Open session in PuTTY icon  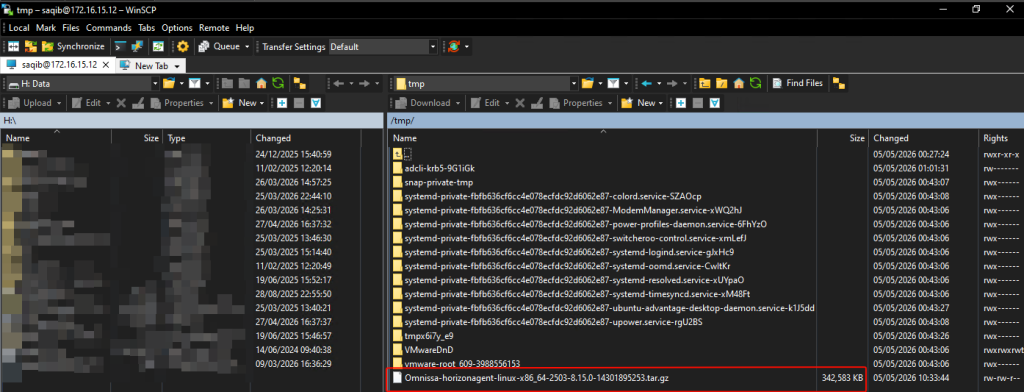[136, 46]
